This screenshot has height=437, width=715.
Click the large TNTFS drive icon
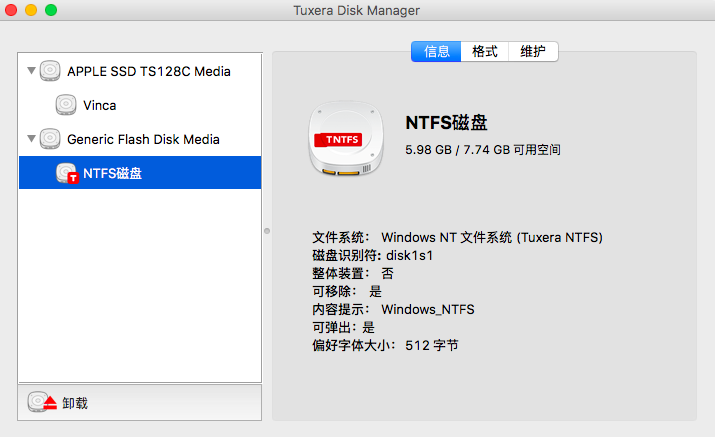(346, 138)
